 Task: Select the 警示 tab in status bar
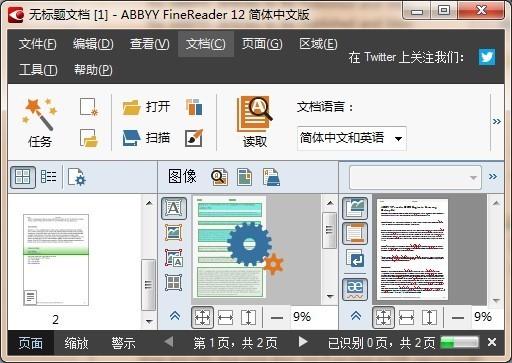tap(123, 343)
